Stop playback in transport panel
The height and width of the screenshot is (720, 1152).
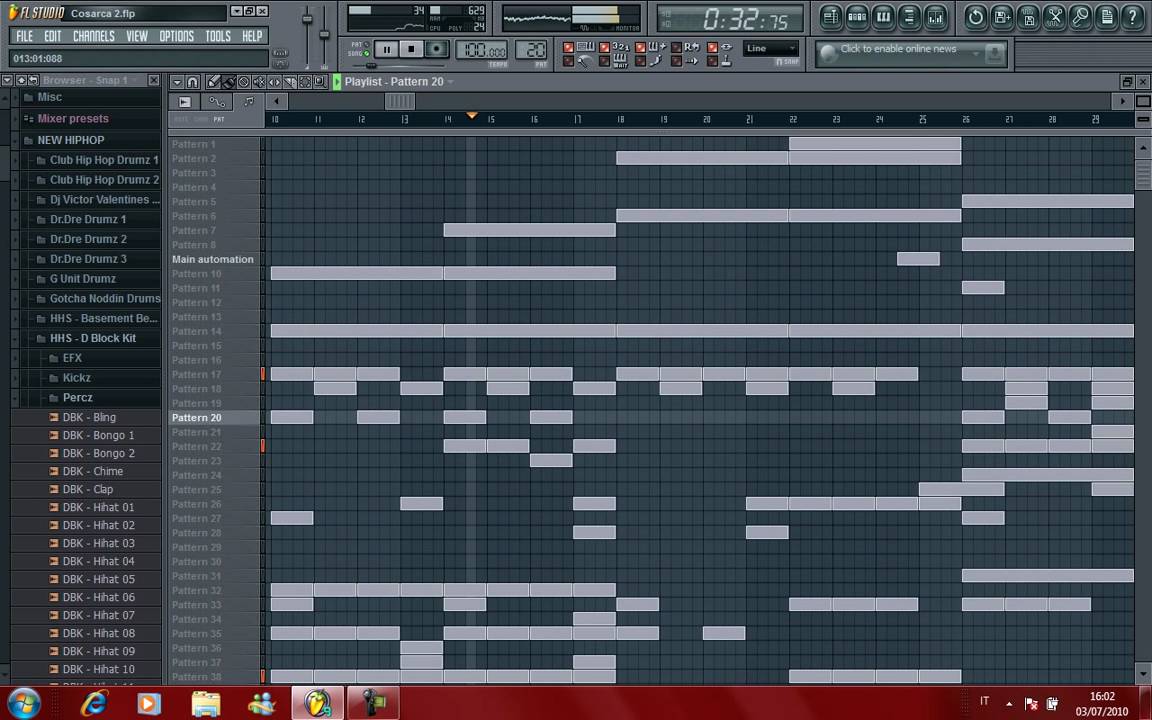pos(411,49)
